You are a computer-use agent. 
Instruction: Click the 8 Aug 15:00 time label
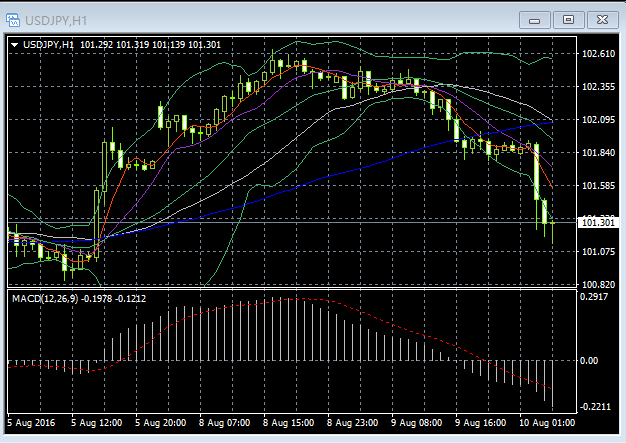(x=288, y=423)
